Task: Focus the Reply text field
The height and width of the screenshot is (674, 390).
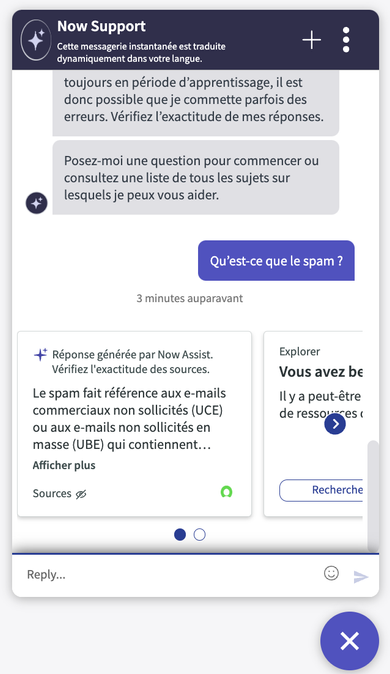Action: (172, 574)
